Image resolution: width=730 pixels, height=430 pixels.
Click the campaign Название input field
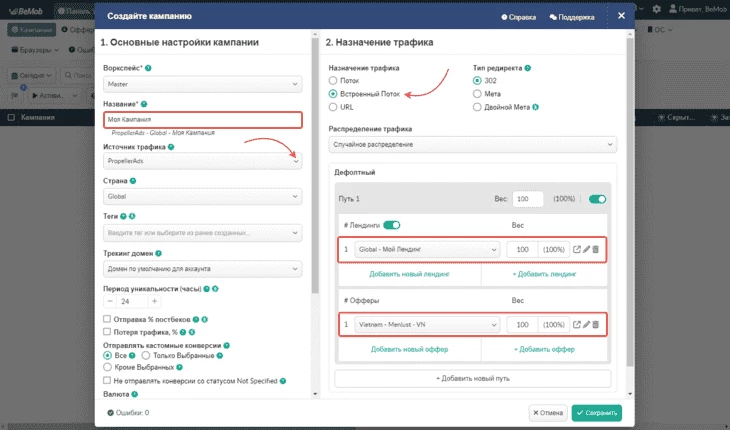tap(203, 120)
